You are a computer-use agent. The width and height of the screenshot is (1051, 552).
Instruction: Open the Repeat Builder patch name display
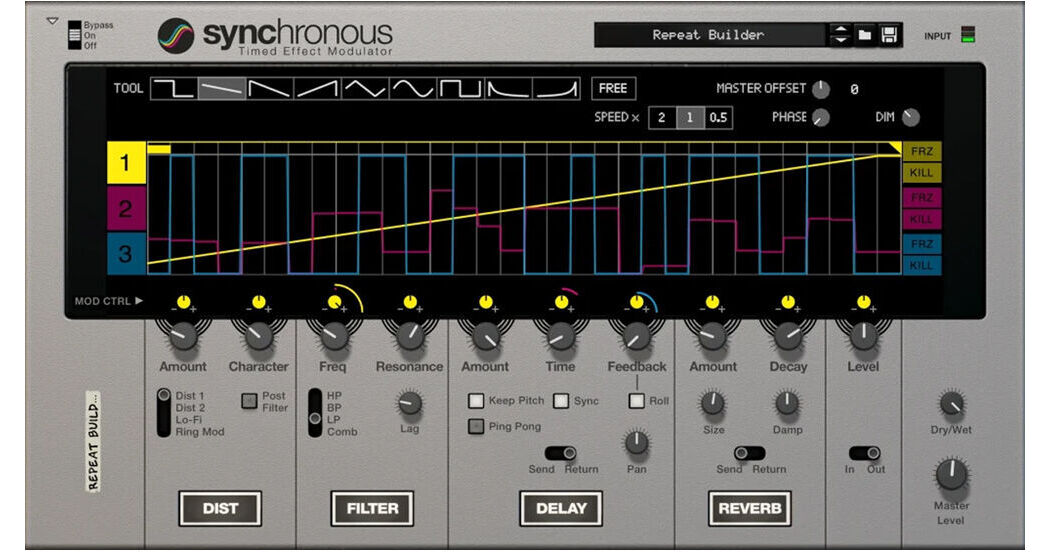(x=710, y=35)
